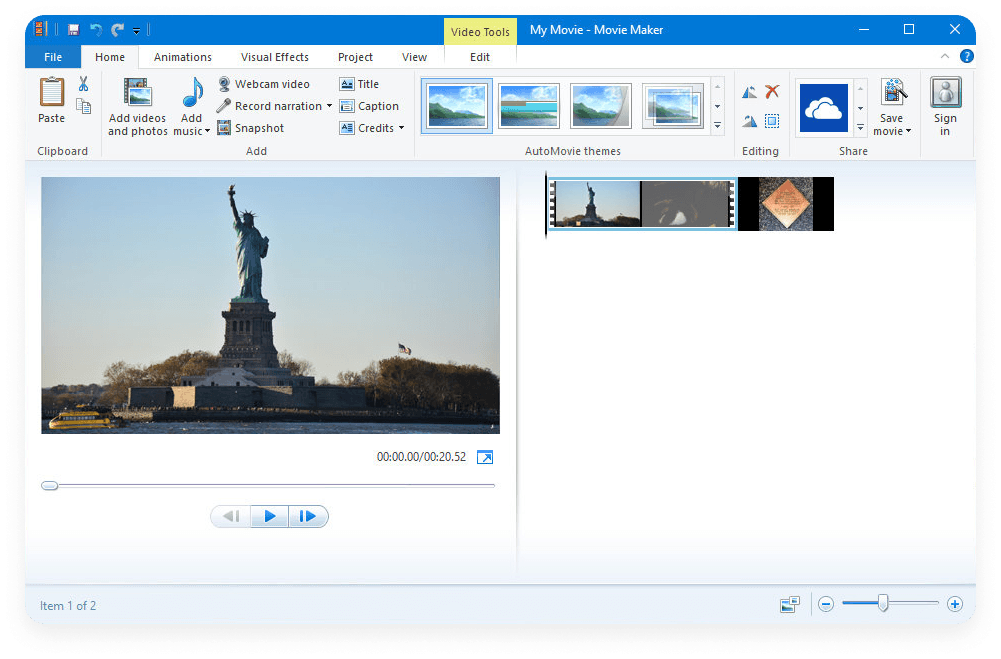Select the Add videos and photos tool
This screenshot has width=1001, height=659.
(x=137, y=105)
